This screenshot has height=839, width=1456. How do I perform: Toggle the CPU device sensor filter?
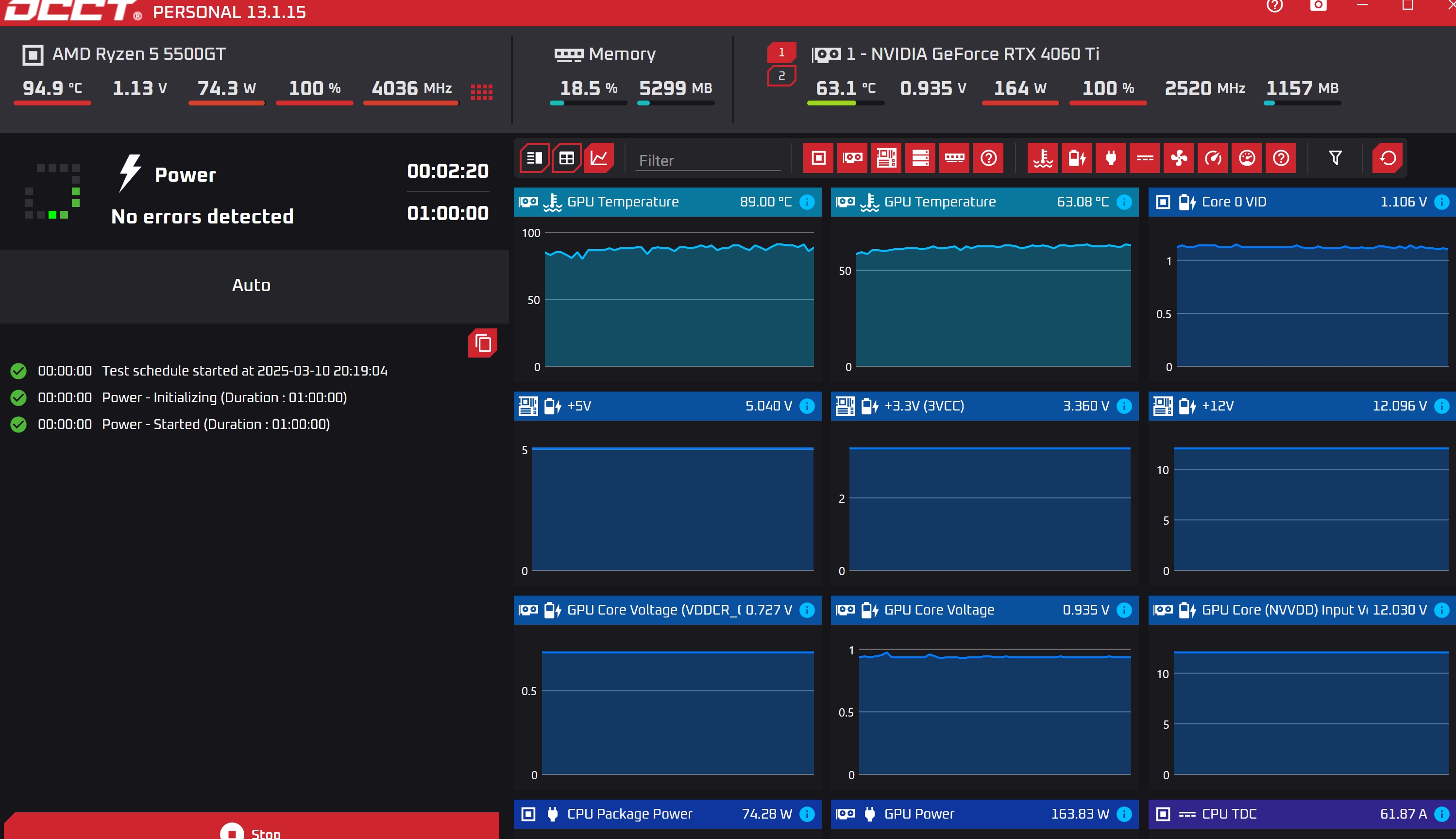point(818,158)
